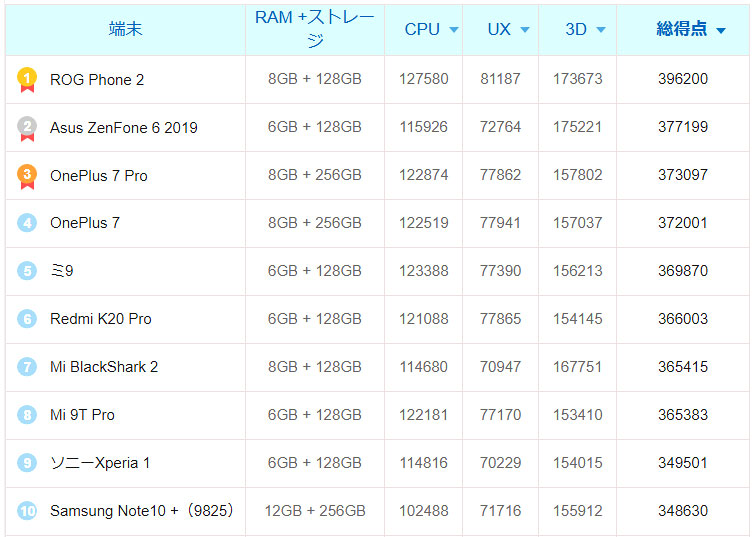Click CPU score 123388
Image resolution: width=753 pixels, height=537 pixels.
click(424, 271)
